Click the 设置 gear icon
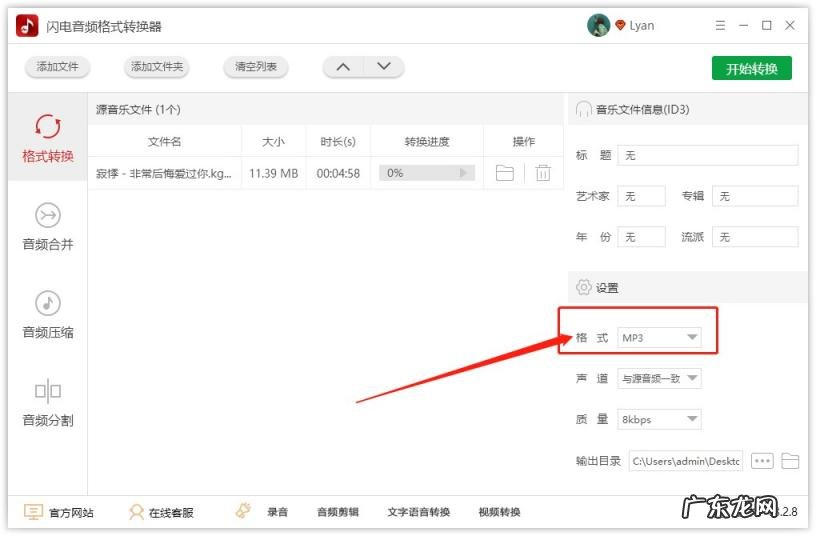Screen dimensions: 816x536 (583, 287)
